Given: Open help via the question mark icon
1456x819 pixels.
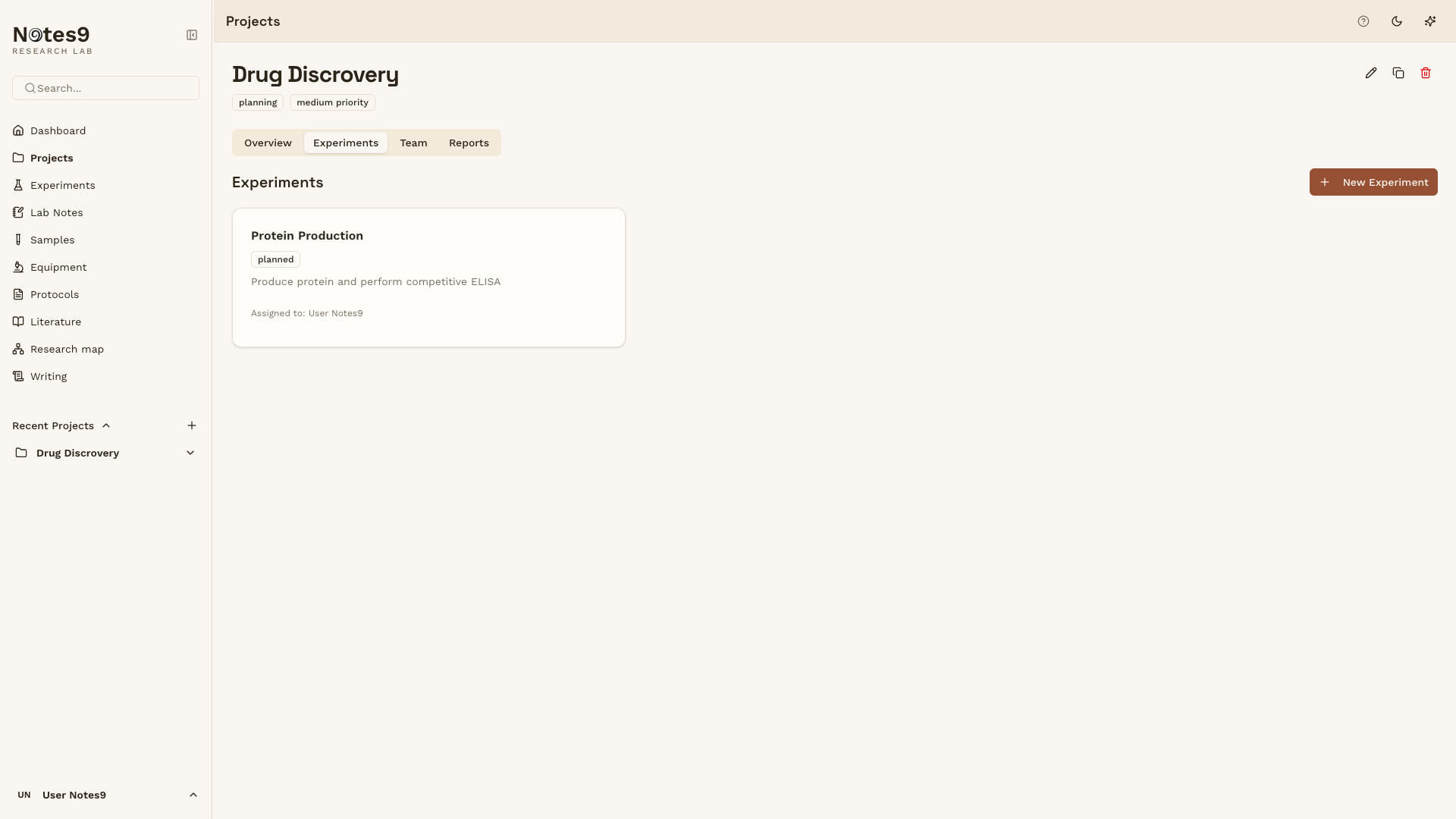Looking at the screenshot, I should 1363,21.
